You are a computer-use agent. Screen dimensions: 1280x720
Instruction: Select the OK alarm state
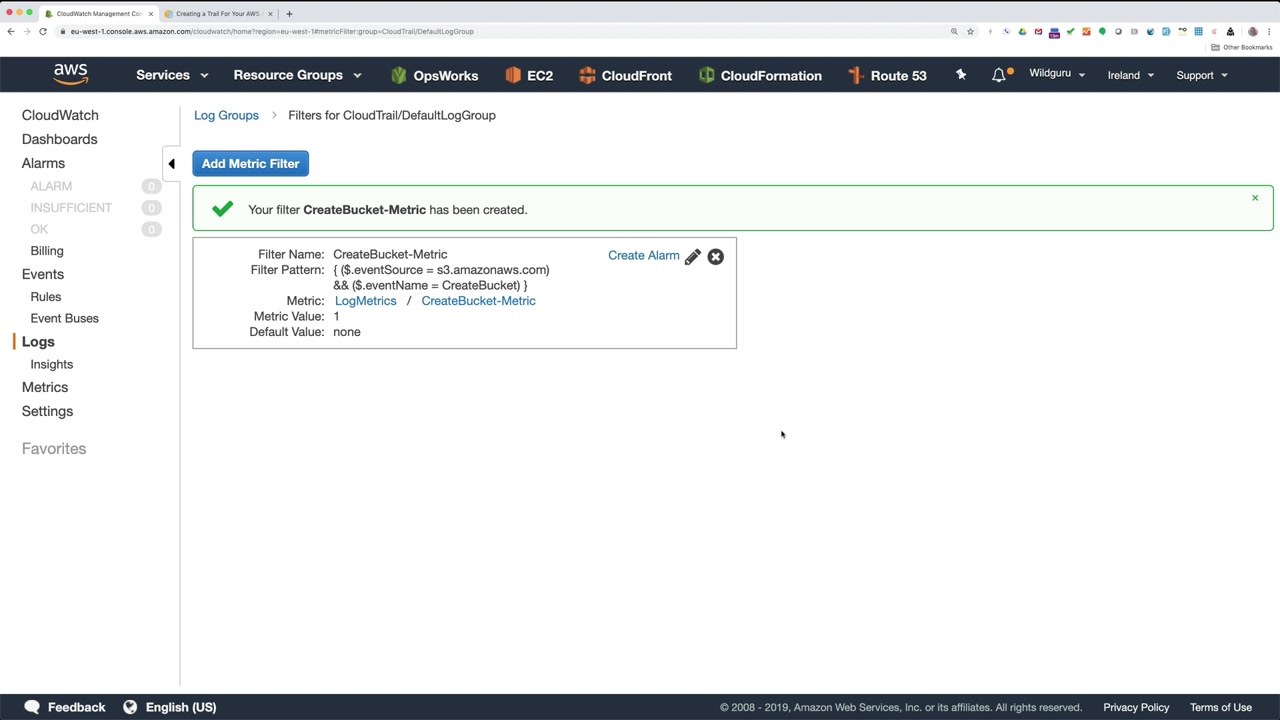(39, 229)
